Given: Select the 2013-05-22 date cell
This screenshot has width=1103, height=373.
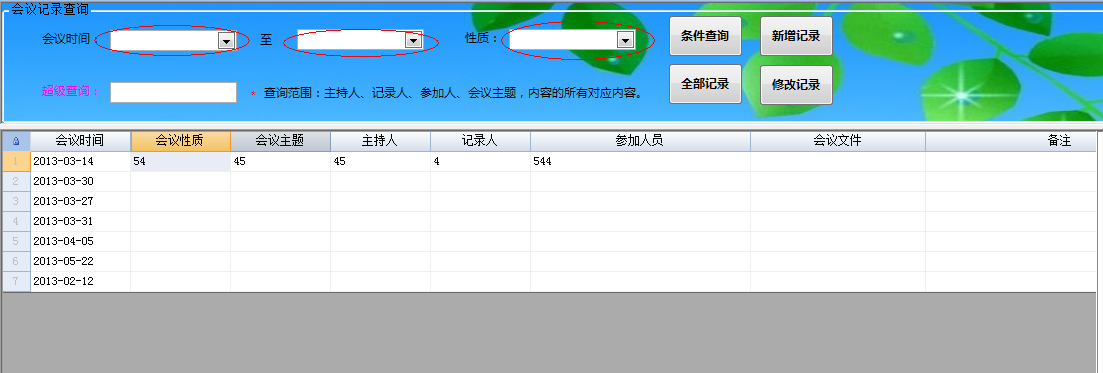Looking at the screenshot, I should (x=80, y=261).
